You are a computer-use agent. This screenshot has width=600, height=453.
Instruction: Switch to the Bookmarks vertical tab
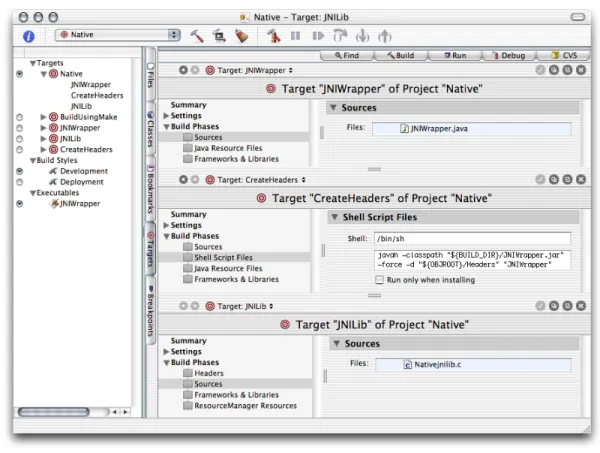click(x=151, y=189)
